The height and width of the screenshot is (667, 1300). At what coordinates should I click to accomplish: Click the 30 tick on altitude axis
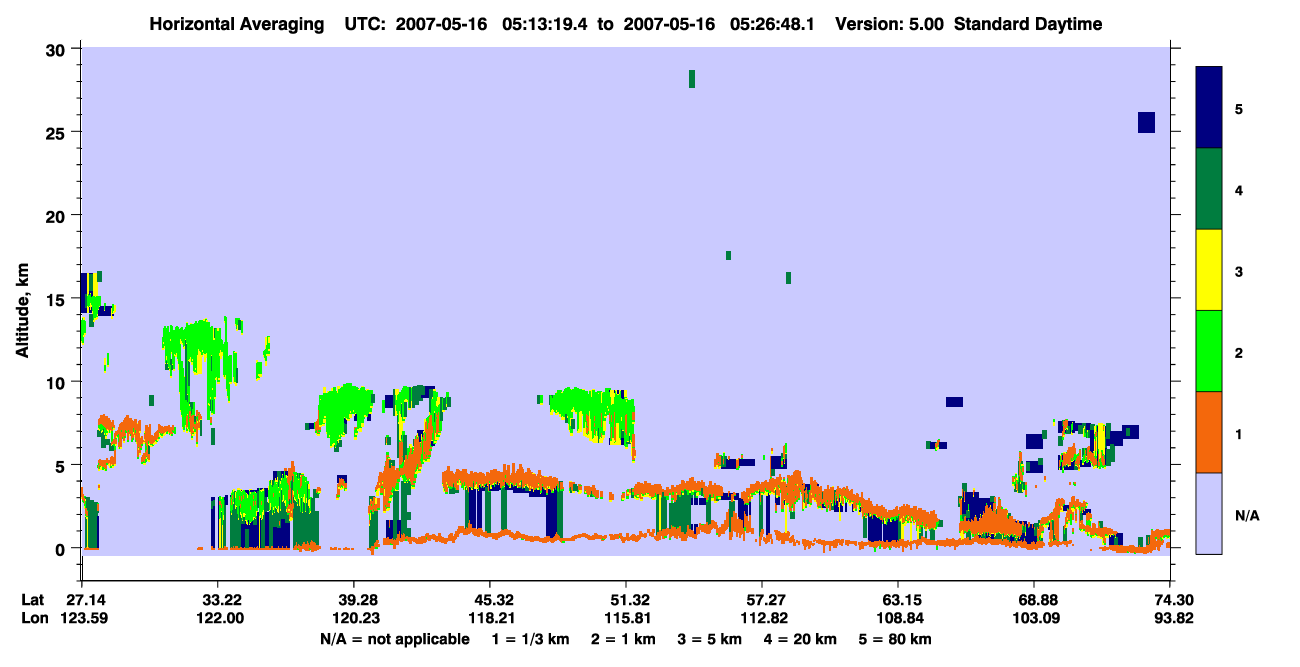58,49
